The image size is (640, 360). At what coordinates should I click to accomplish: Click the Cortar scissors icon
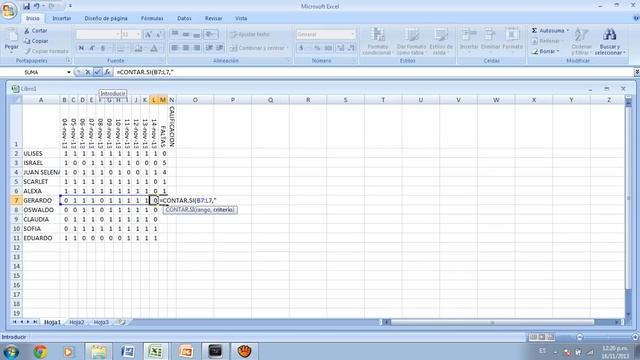click(27, 31)
